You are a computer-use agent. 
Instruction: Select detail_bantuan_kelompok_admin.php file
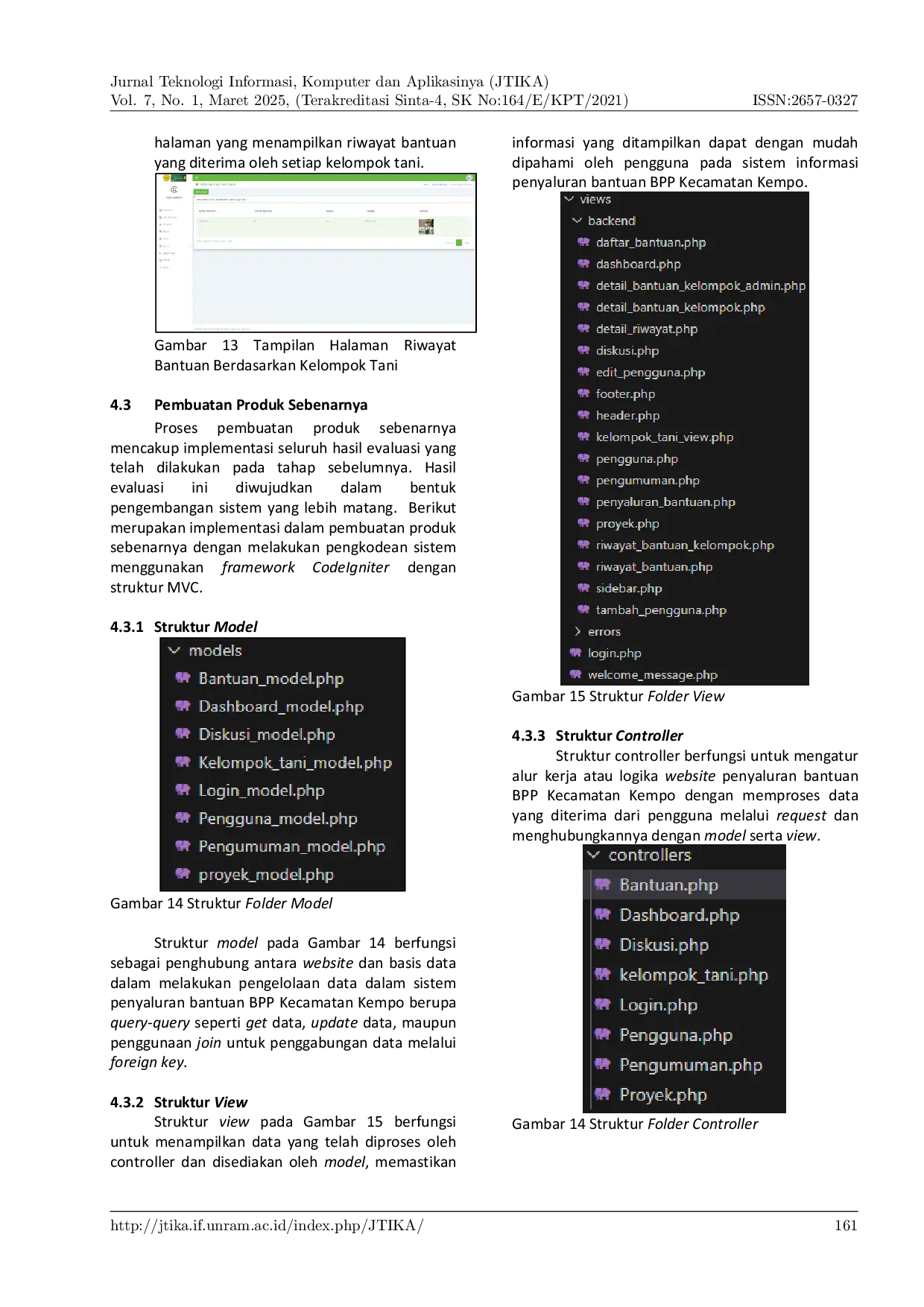pos(700,285)
